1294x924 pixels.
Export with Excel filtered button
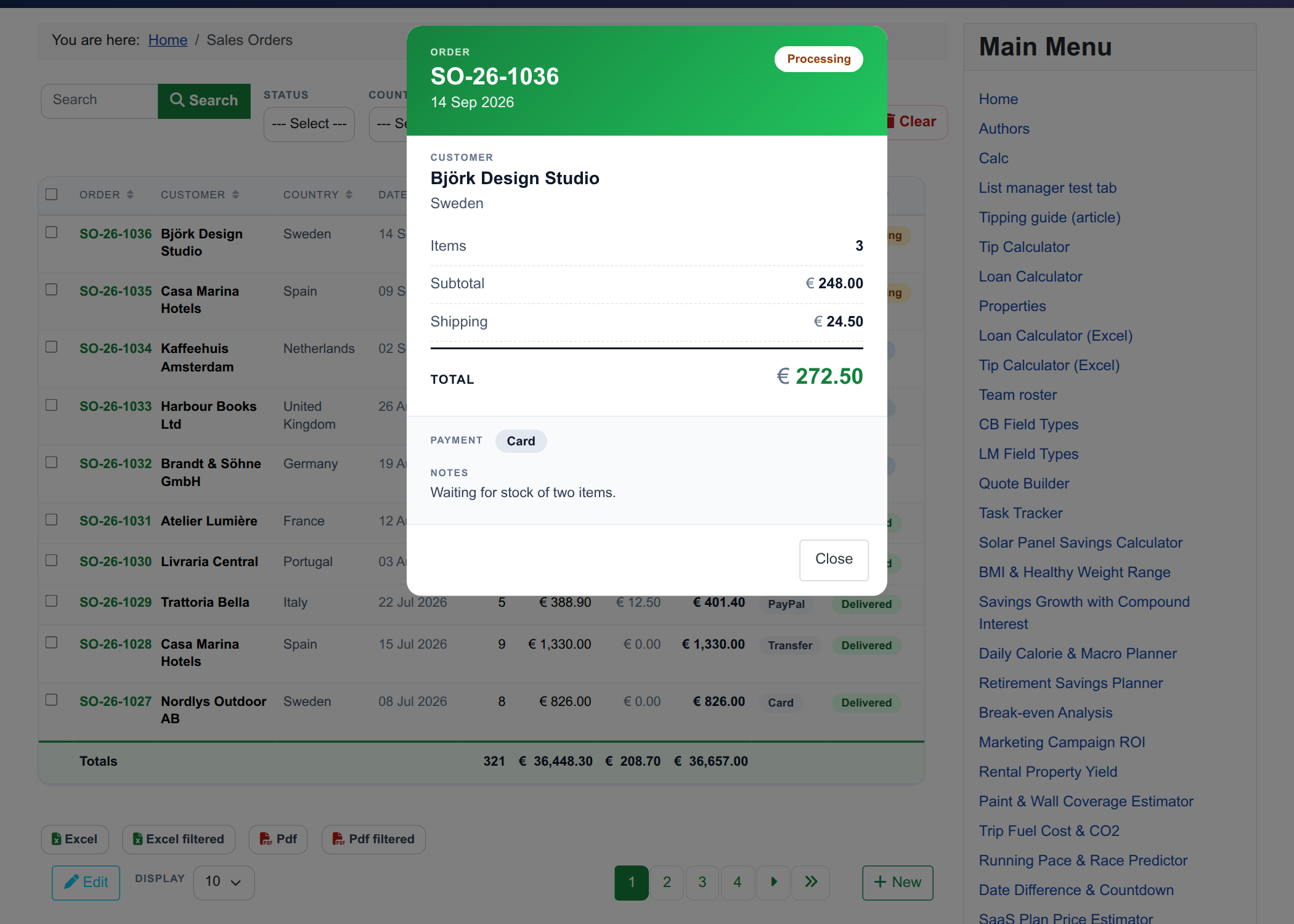[179, 839]
